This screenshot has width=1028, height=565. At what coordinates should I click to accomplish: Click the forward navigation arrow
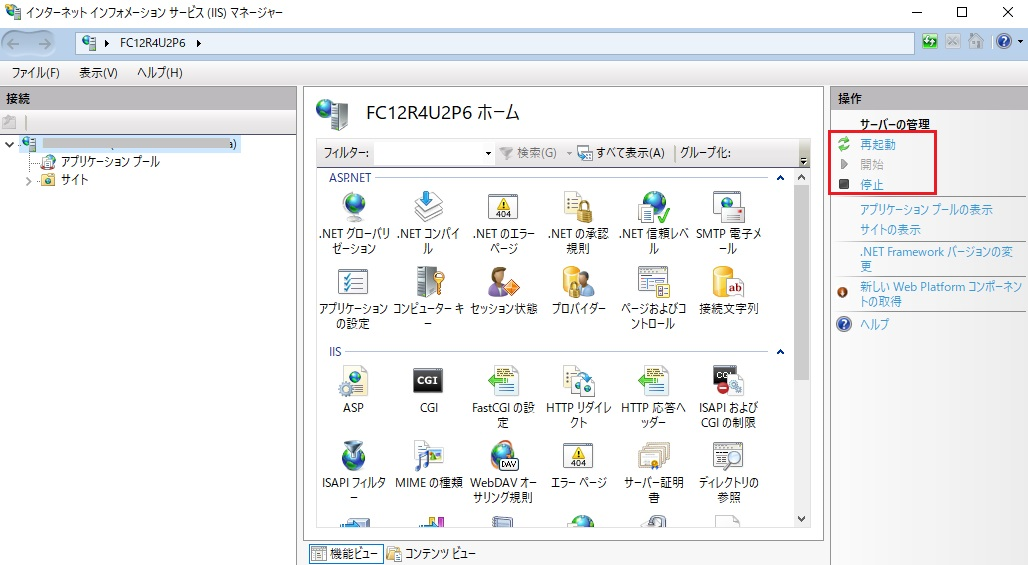[x=45, y=43]
